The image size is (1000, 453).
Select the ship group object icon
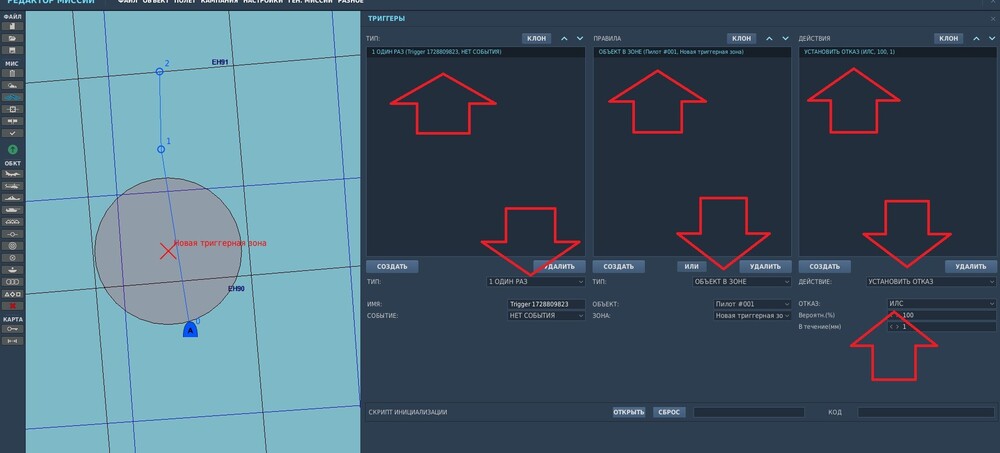(x=13, y=198)
